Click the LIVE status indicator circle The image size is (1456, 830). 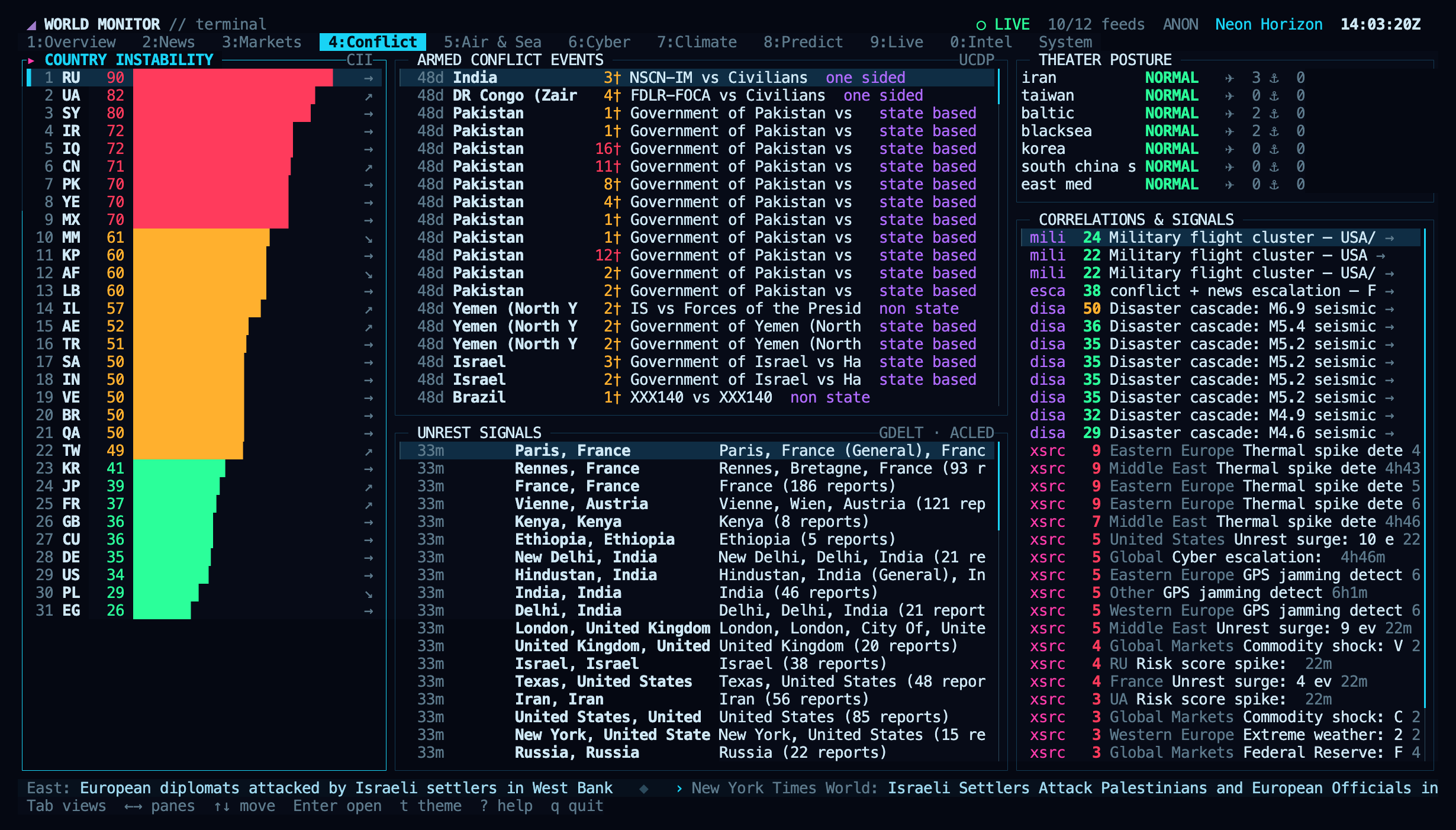981,25
